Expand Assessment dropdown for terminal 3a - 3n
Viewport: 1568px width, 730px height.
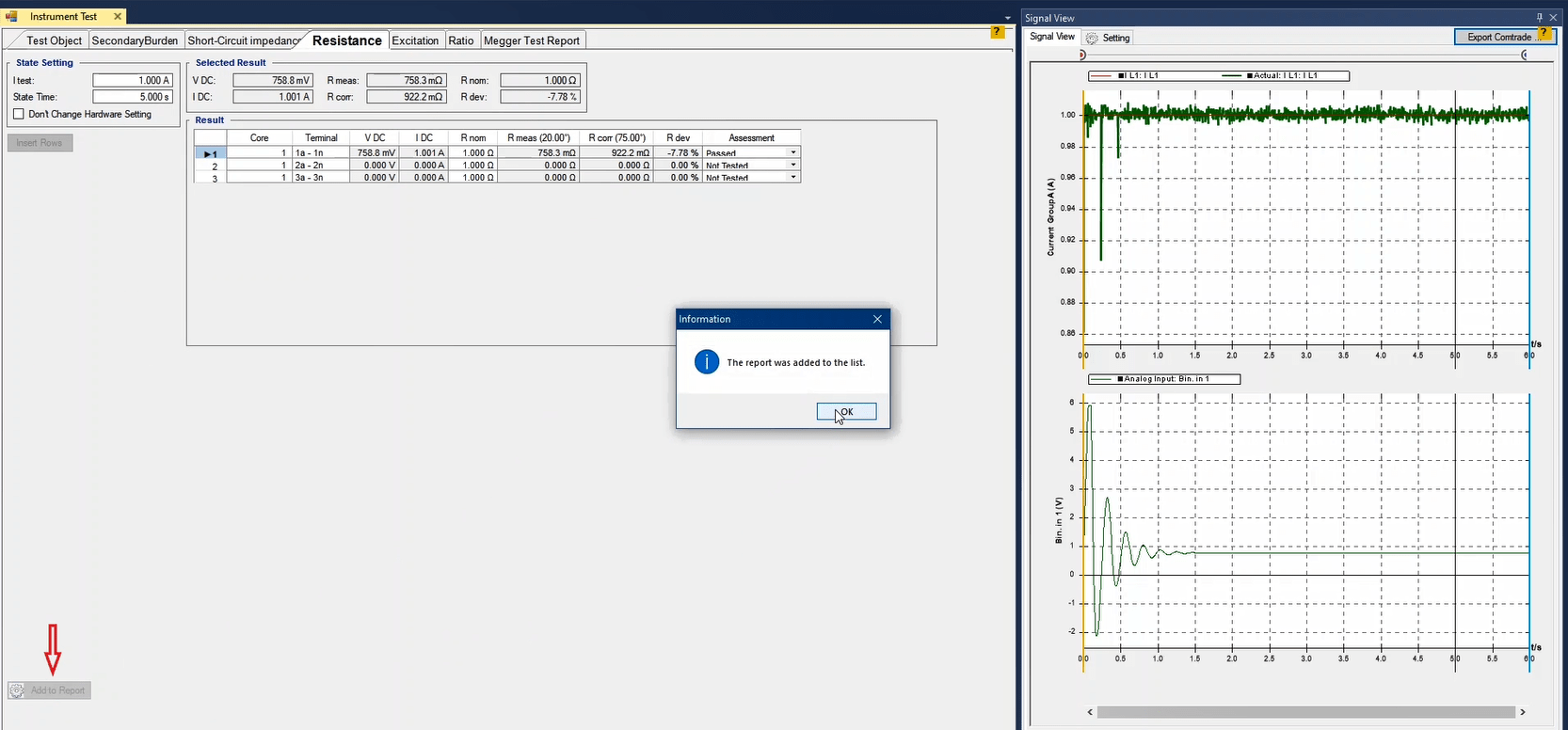(793, 177)
